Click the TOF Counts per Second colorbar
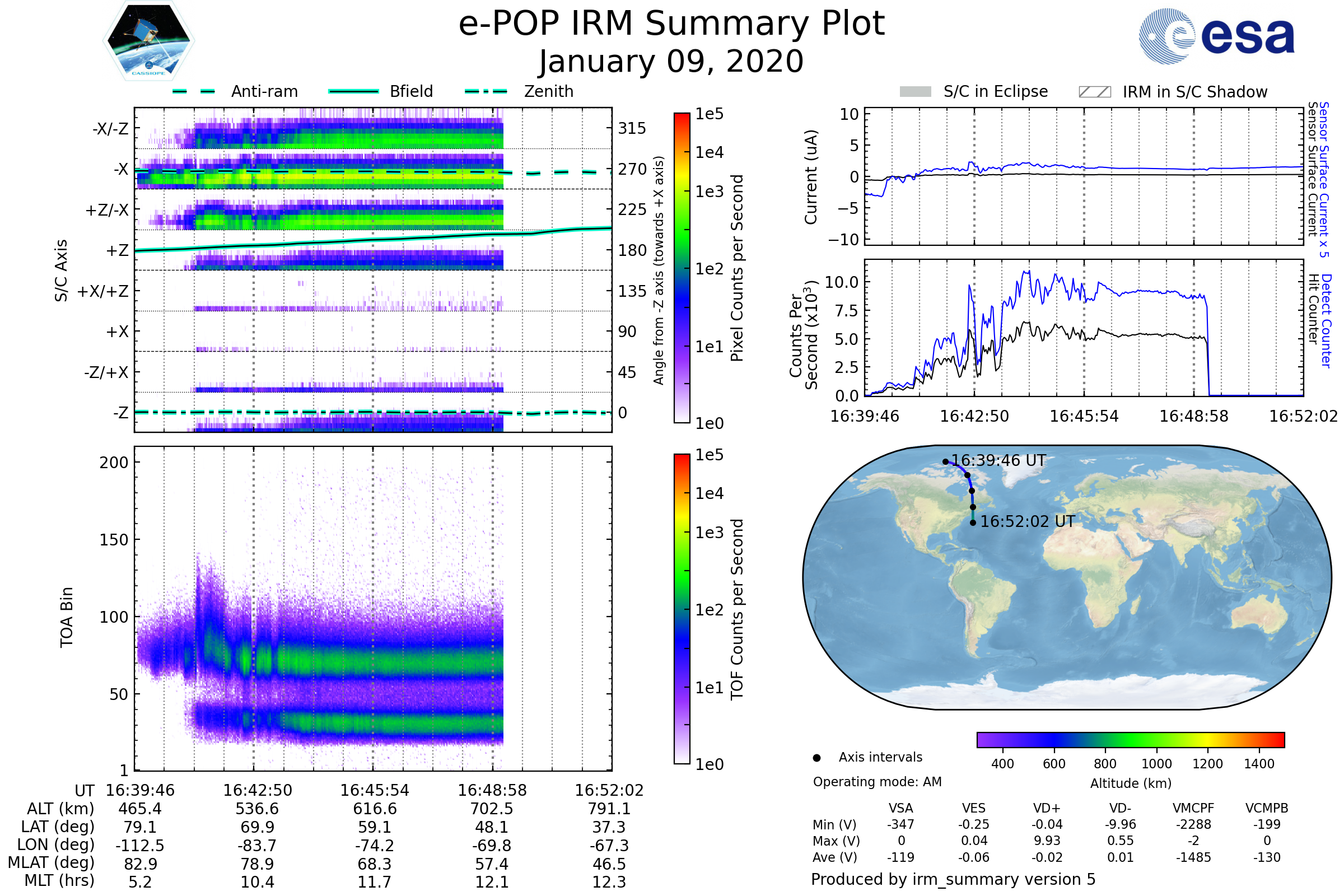The image size is (1344, 896). point(682,609)
